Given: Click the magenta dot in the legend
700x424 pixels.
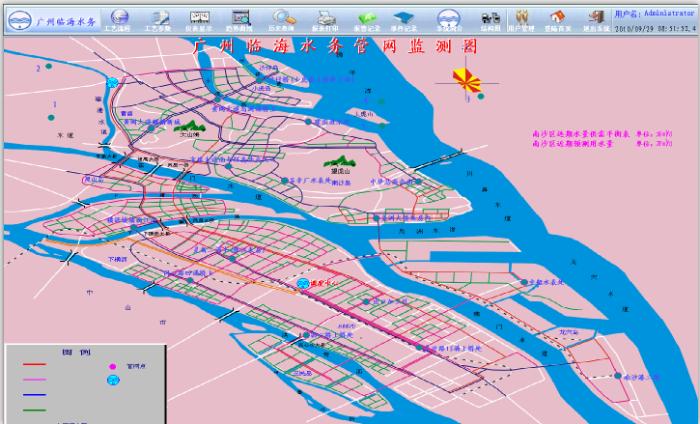Looking at the screenshot, I should pyautogui.click(x=112, y=367).
